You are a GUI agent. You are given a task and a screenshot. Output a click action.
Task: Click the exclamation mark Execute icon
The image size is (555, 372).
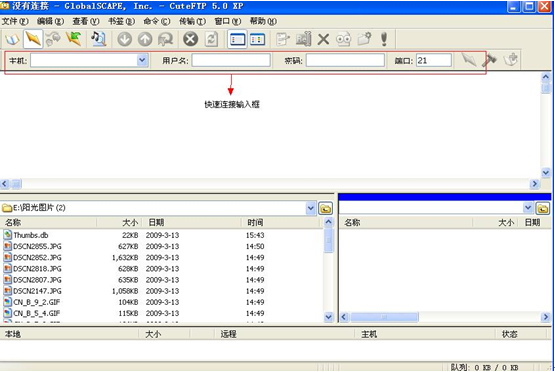point(384,39)
